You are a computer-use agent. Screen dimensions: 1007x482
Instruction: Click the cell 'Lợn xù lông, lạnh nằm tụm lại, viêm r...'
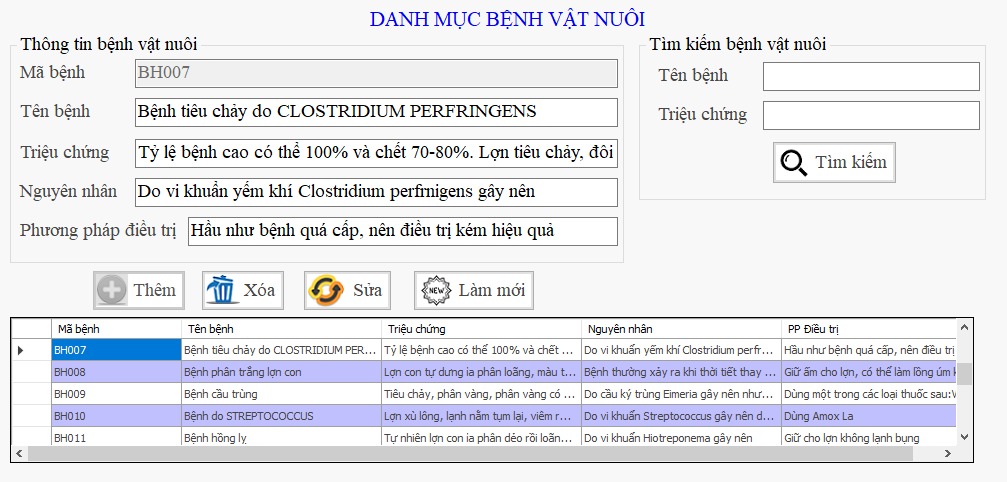[482, 416]
